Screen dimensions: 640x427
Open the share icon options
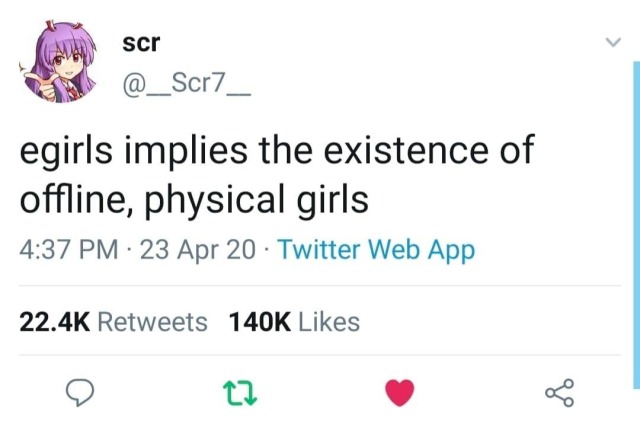pos(560,393)
